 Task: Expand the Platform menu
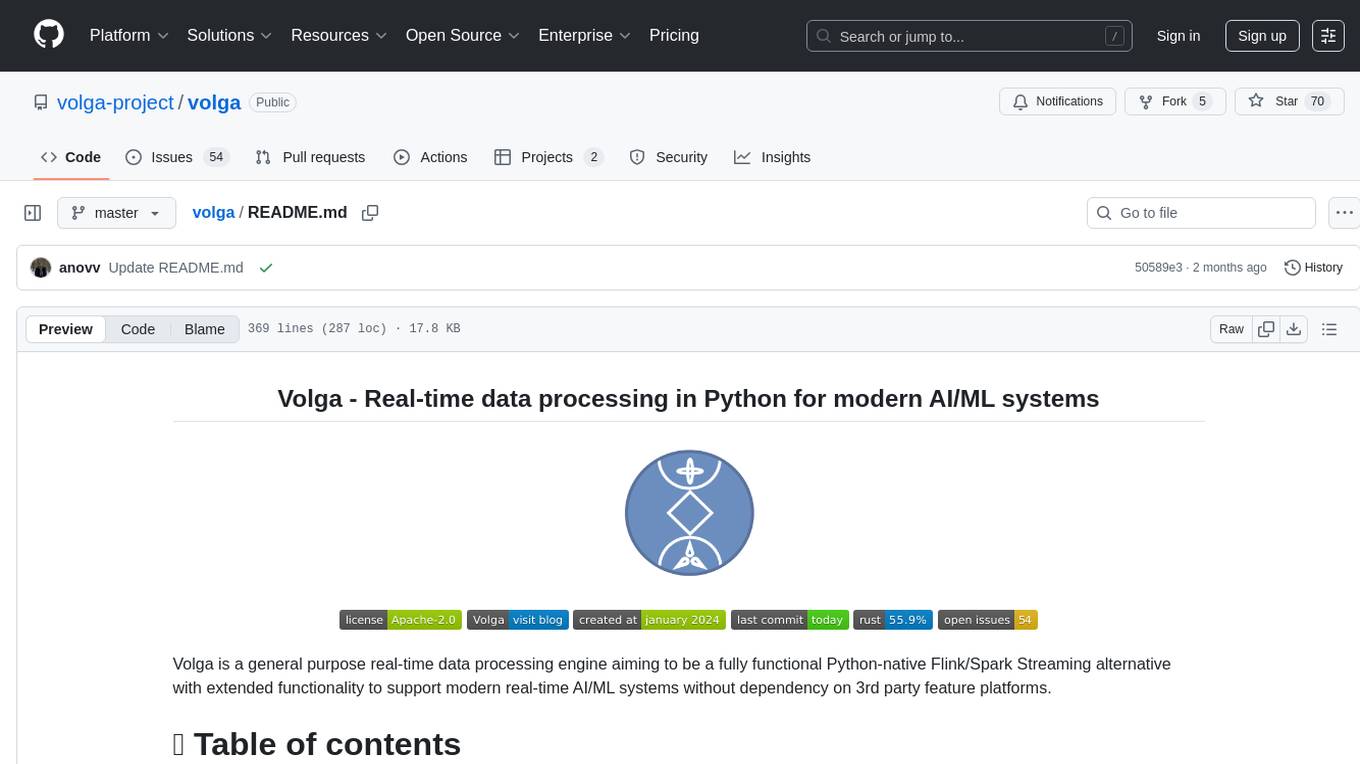[x=128, y=35]
